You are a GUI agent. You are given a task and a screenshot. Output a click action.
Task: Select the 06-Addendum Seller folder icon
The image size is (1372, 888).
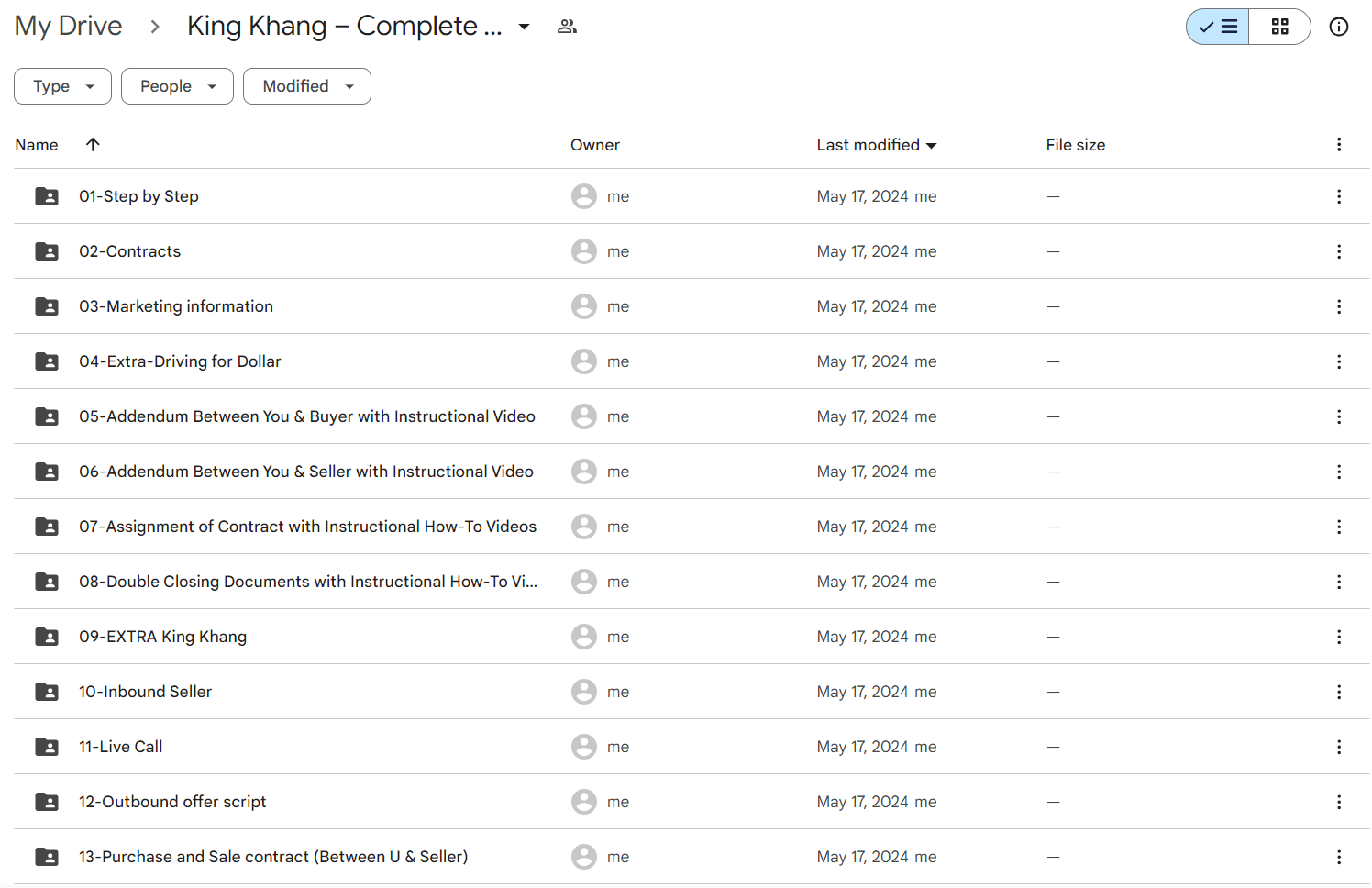(47, 472)
